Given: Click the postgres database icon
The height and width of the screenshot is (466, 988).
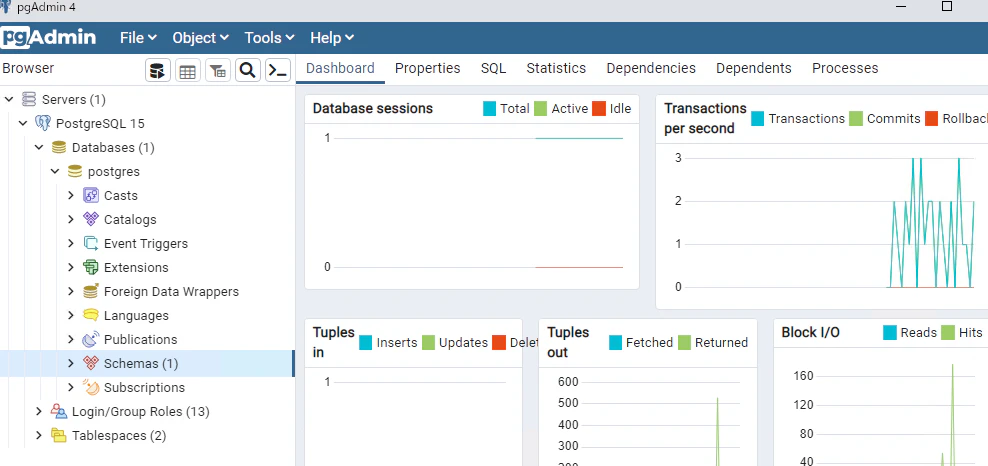Looking at the screenshot, I should tap(74, 171).
